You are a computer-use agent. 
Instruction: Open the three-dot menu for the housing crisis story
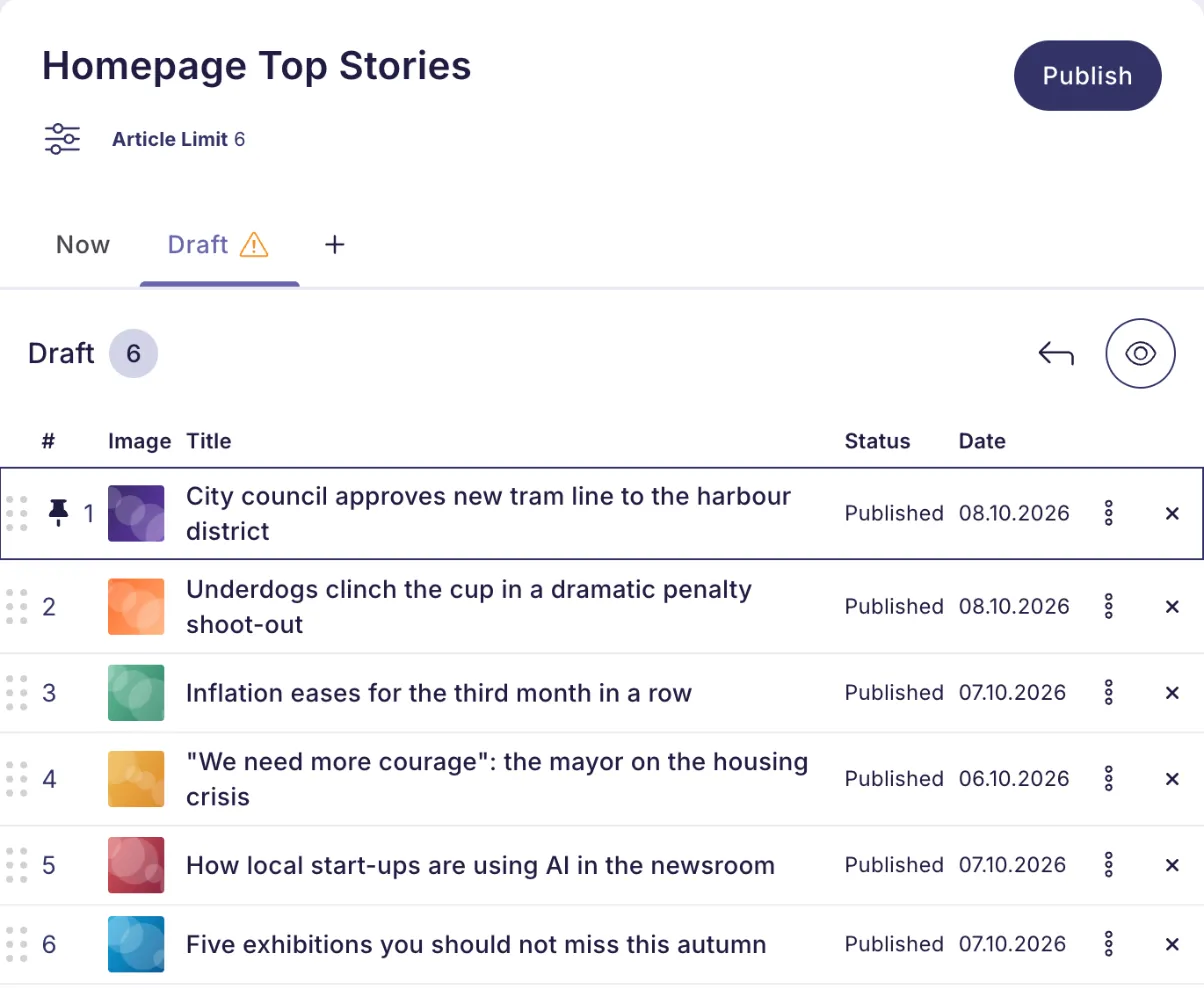pyautogui.click(x=1108, y=779)
